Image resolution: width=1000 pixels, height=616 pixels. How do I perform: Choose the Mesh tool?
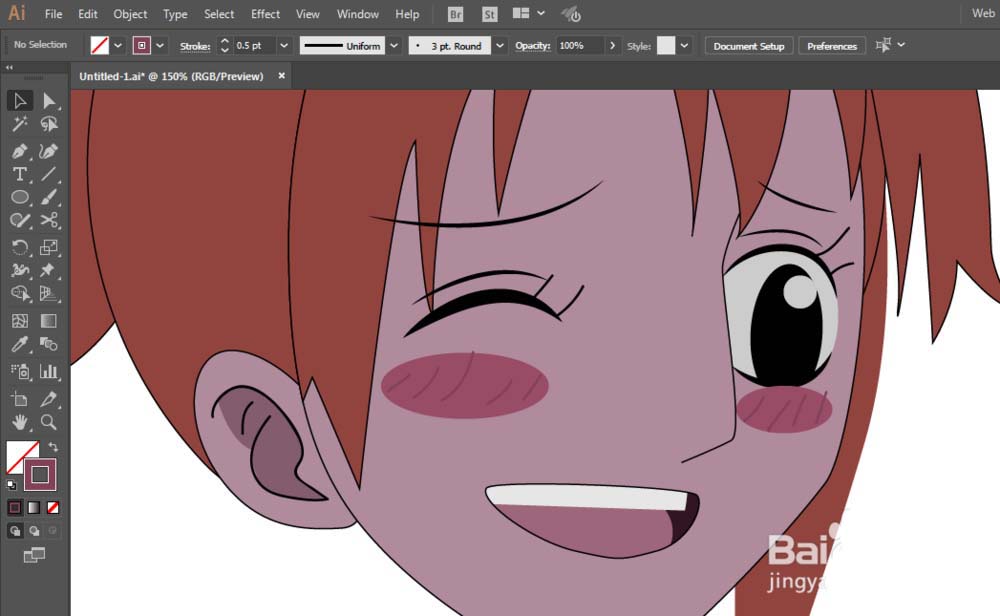pos(20,321)
